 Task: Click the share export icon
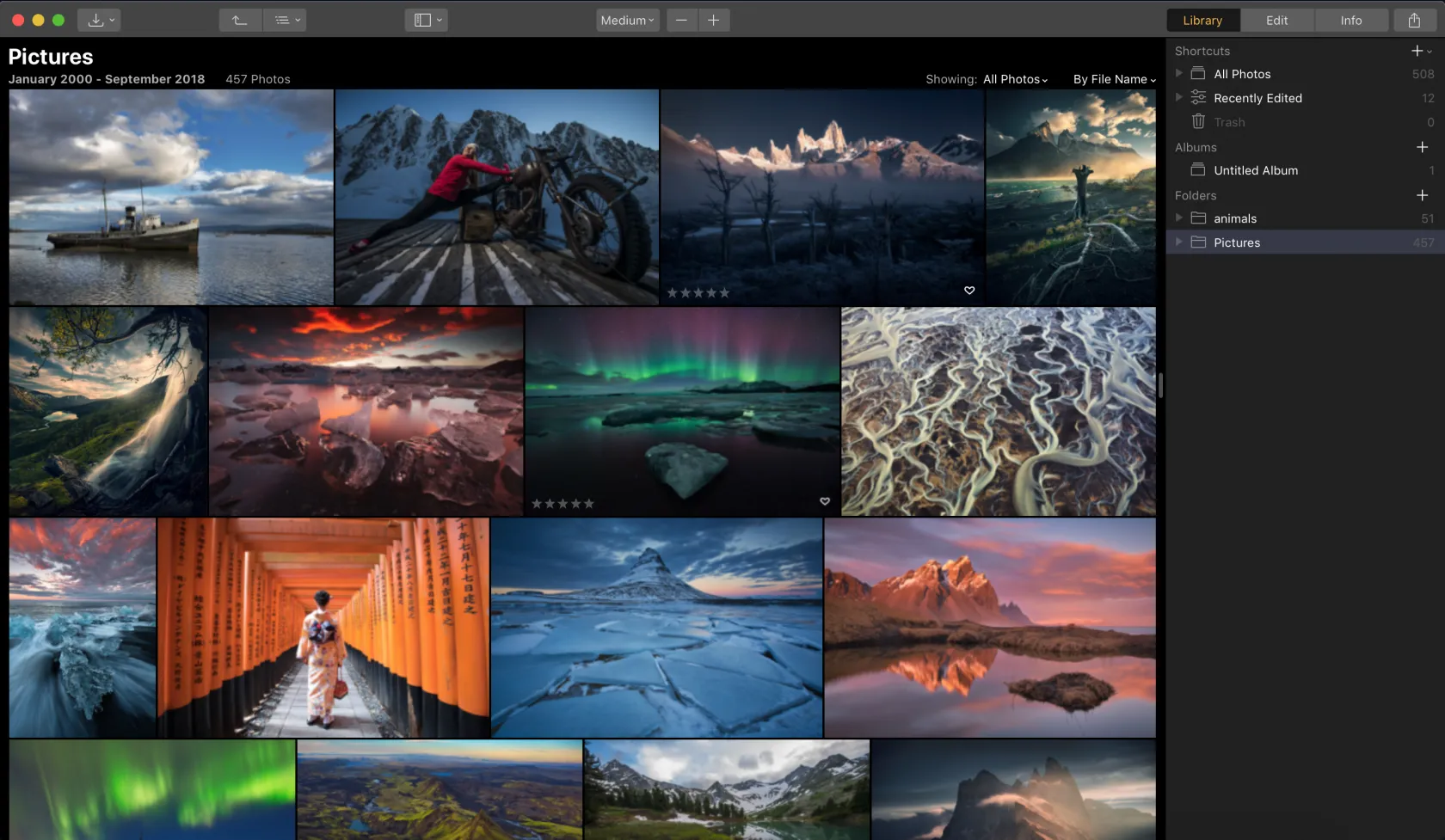pos(1414,20)
